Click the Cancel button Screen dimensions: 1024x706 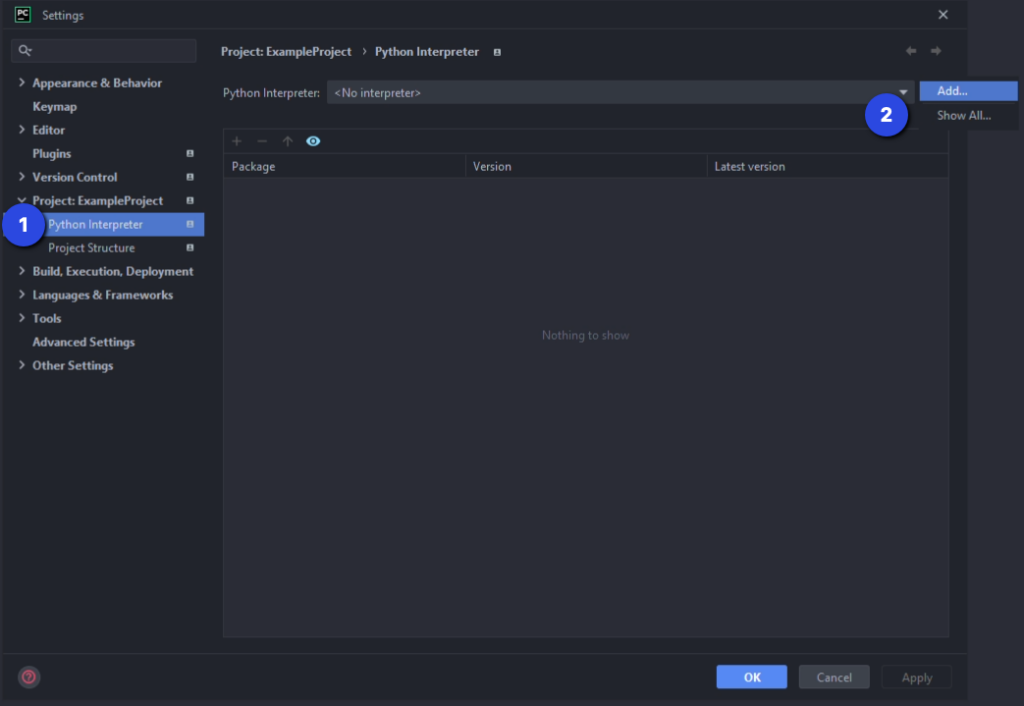point(834,677)
